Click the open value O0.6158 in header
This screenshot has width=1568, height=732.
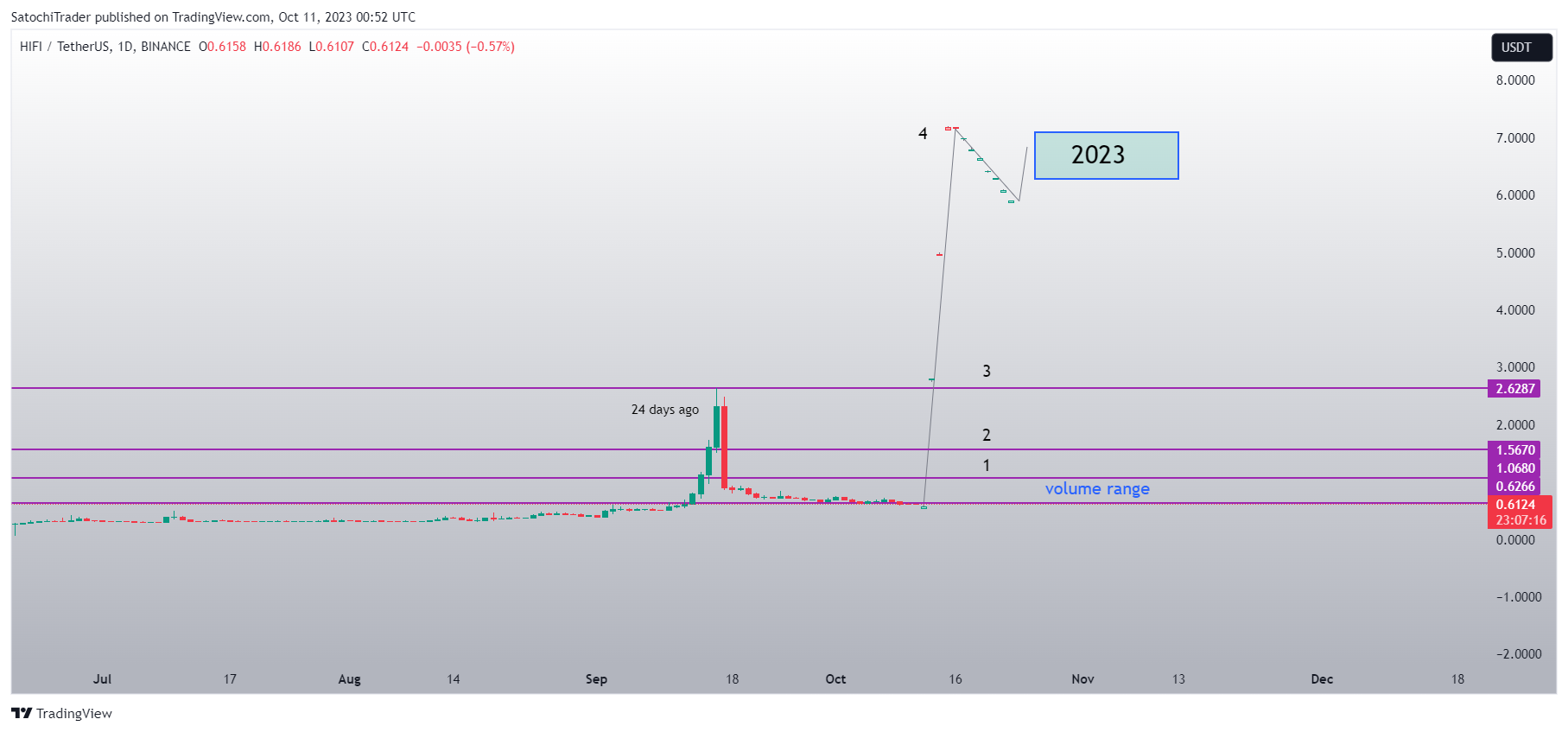click(222, 47)
